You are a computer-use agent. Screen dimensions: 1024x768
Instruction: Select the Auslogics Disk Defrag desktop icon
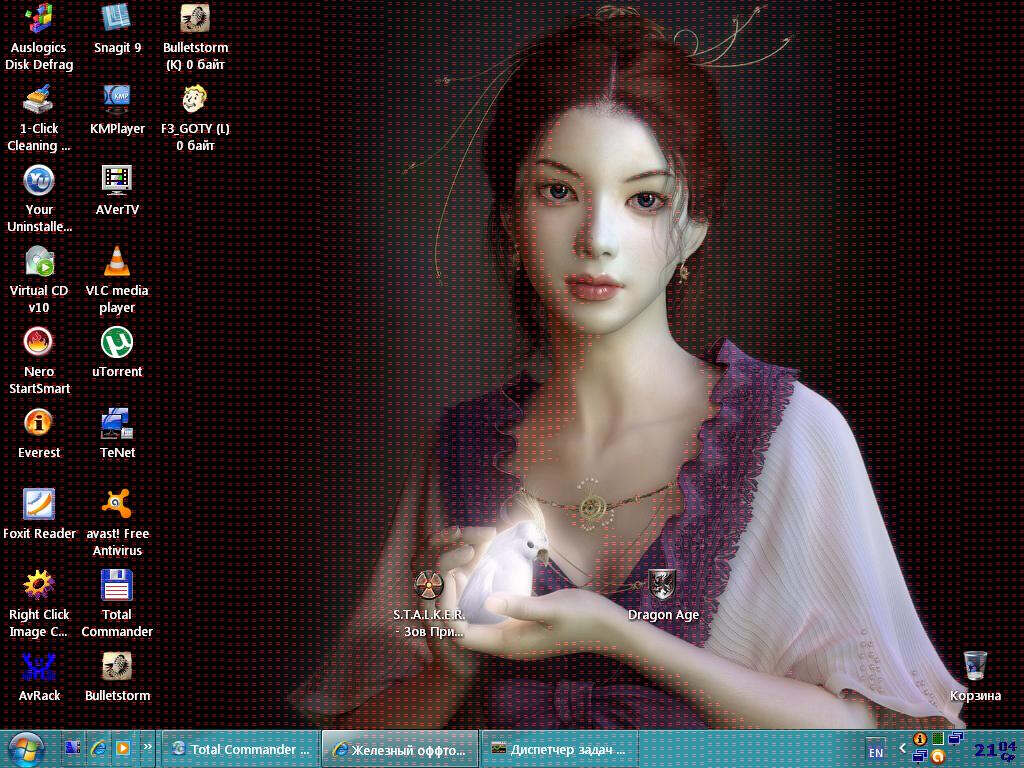pos(39,36)
